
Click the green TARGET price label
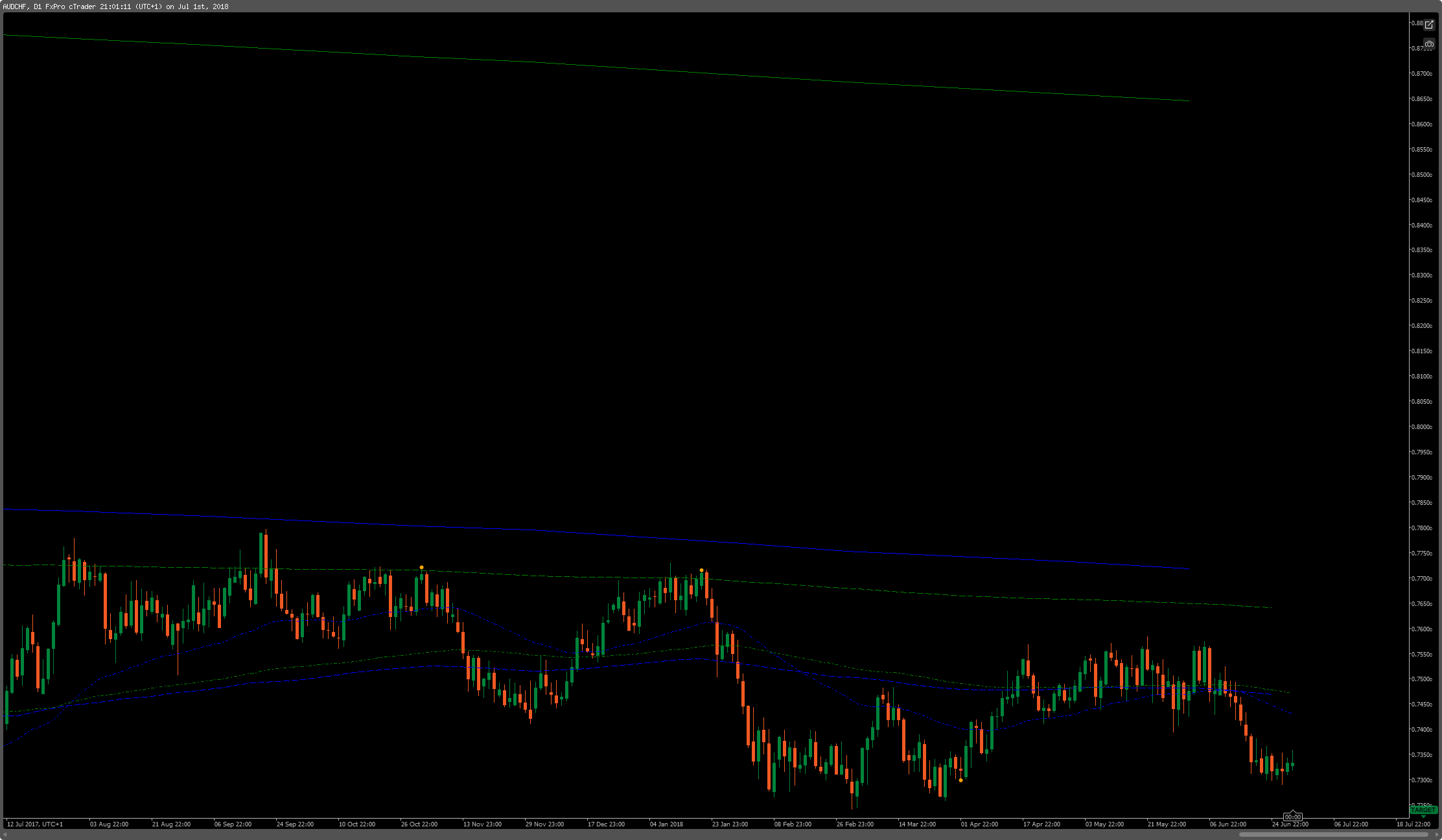tap(1423, 810)
